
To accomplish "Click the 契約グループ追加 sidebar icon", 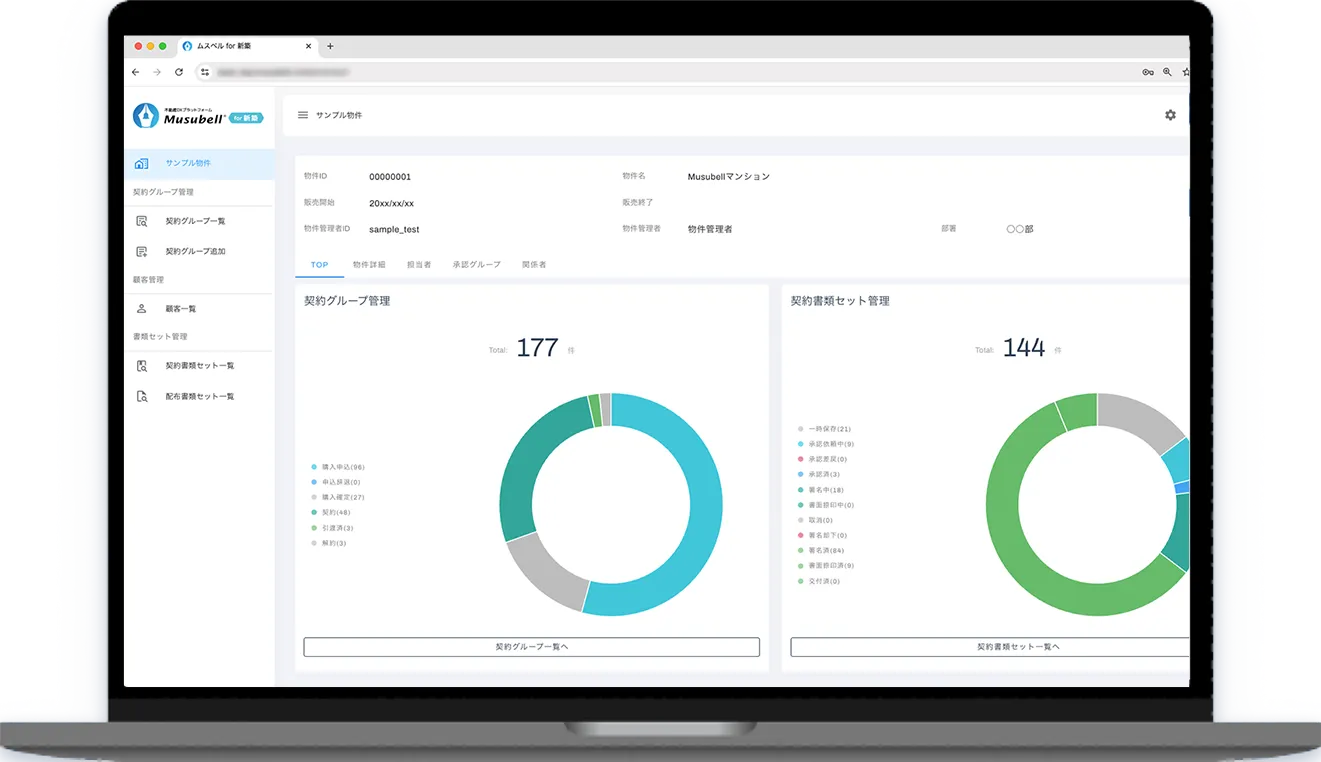I will pos(142,252).
